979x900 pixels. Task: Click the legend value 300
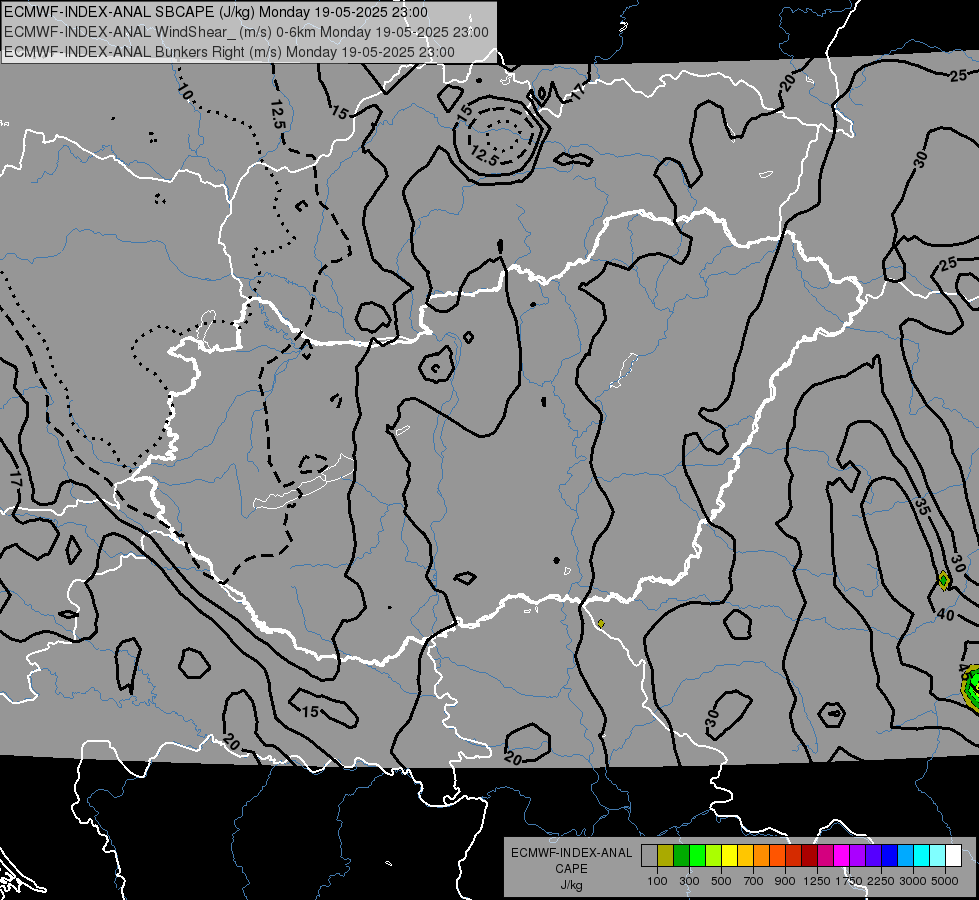689,881
